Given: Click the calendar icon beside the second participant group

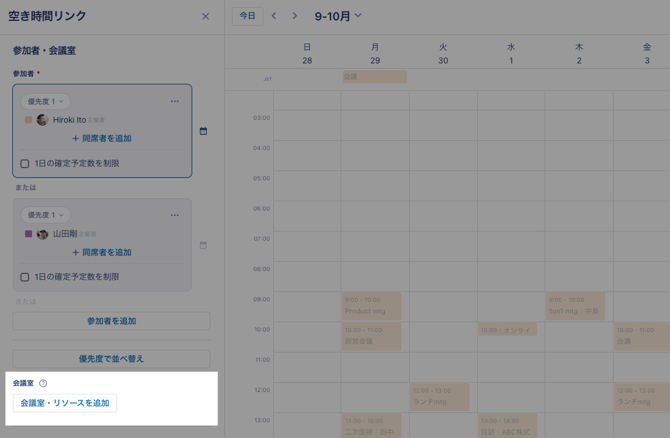Looking at the screenshot, I should (x=203, y=245).
